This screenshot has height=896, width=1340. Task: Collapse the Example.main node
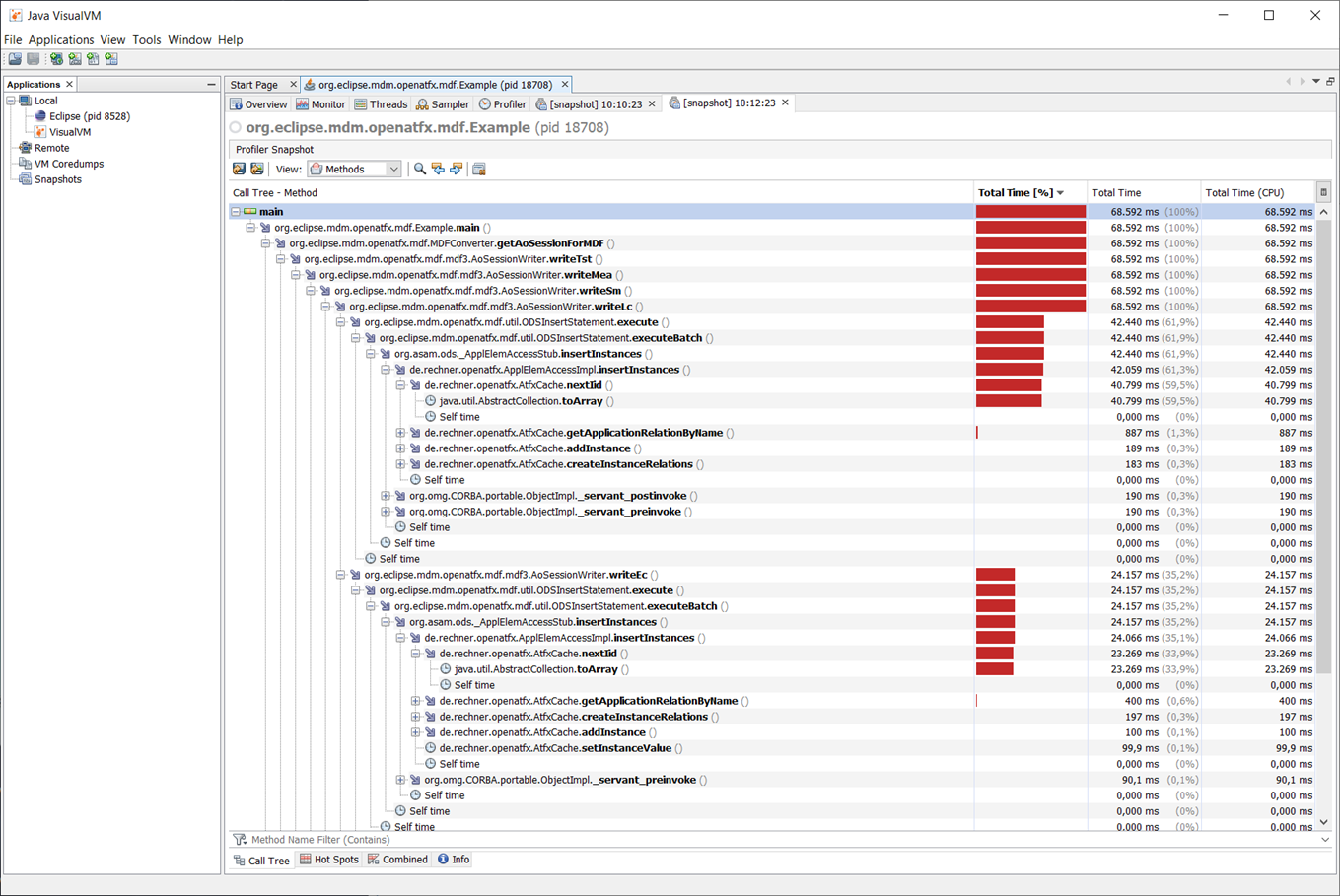[250, 228]
